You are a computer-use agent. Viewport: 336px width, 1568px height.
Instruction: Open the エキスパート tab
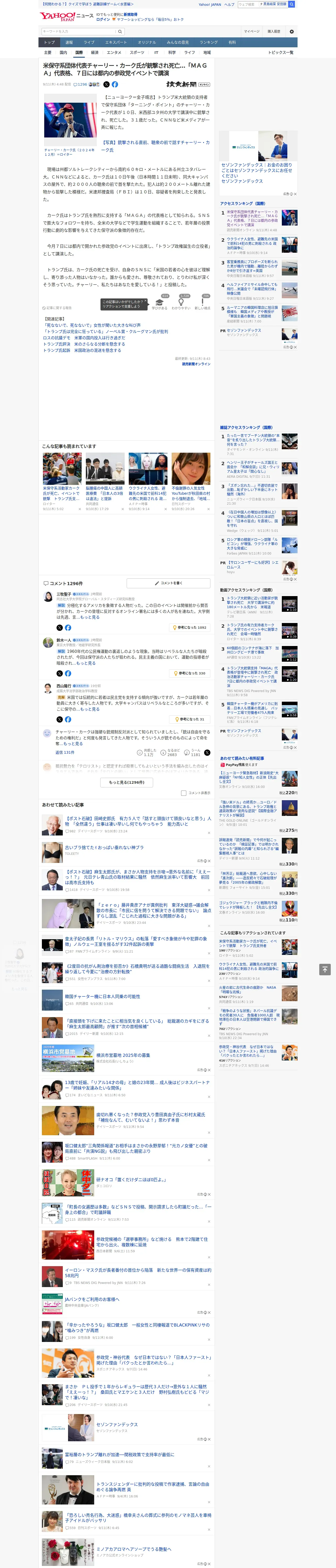[116, 43]
